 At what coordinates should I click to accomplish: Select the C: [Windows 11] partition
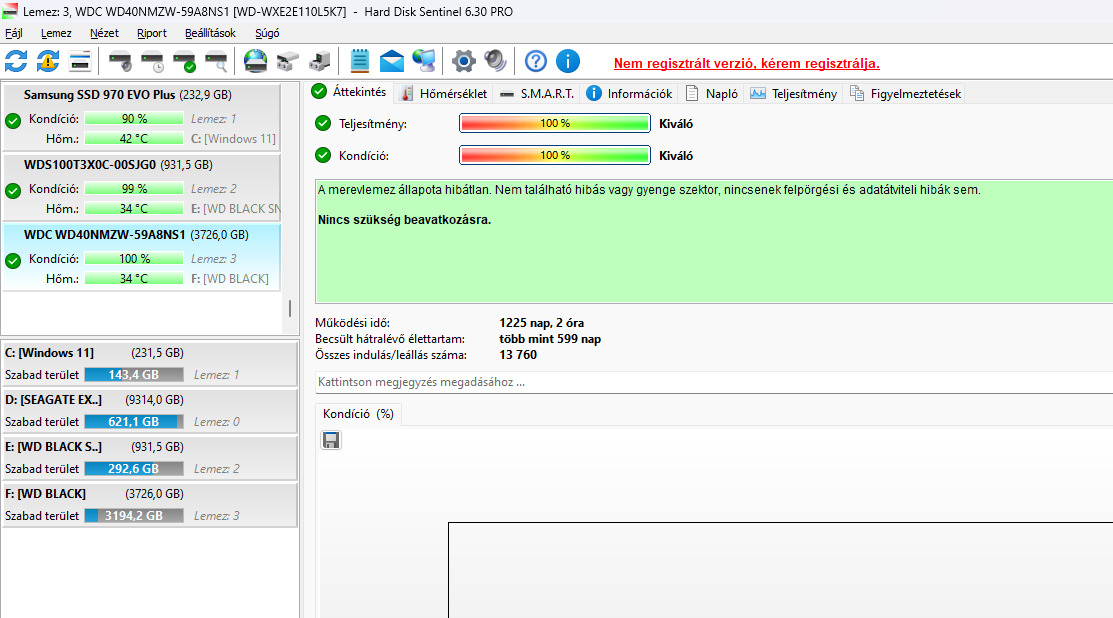[149, 364]
